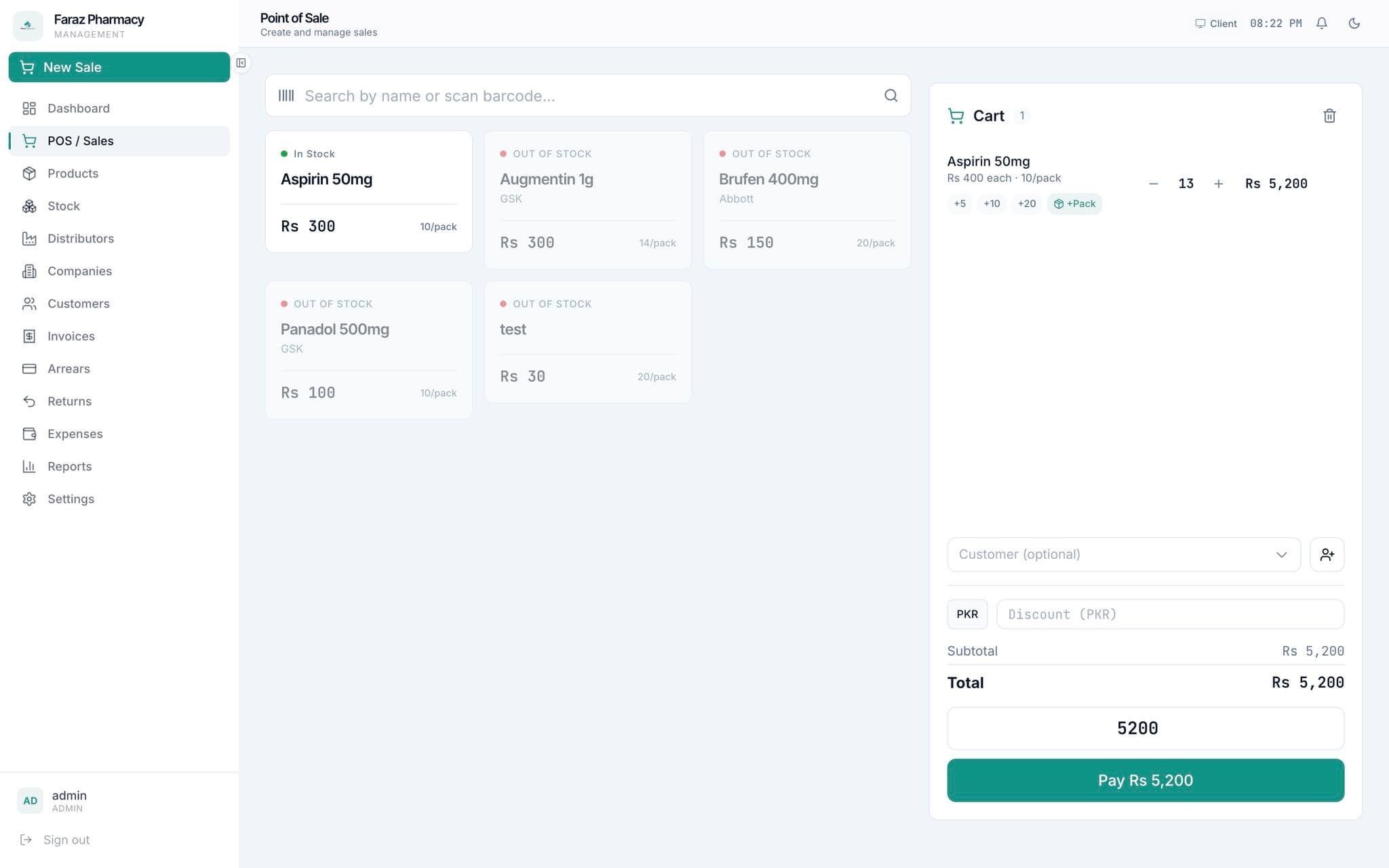
Task: Open the Customers page
Action: [x=119, y=304]
